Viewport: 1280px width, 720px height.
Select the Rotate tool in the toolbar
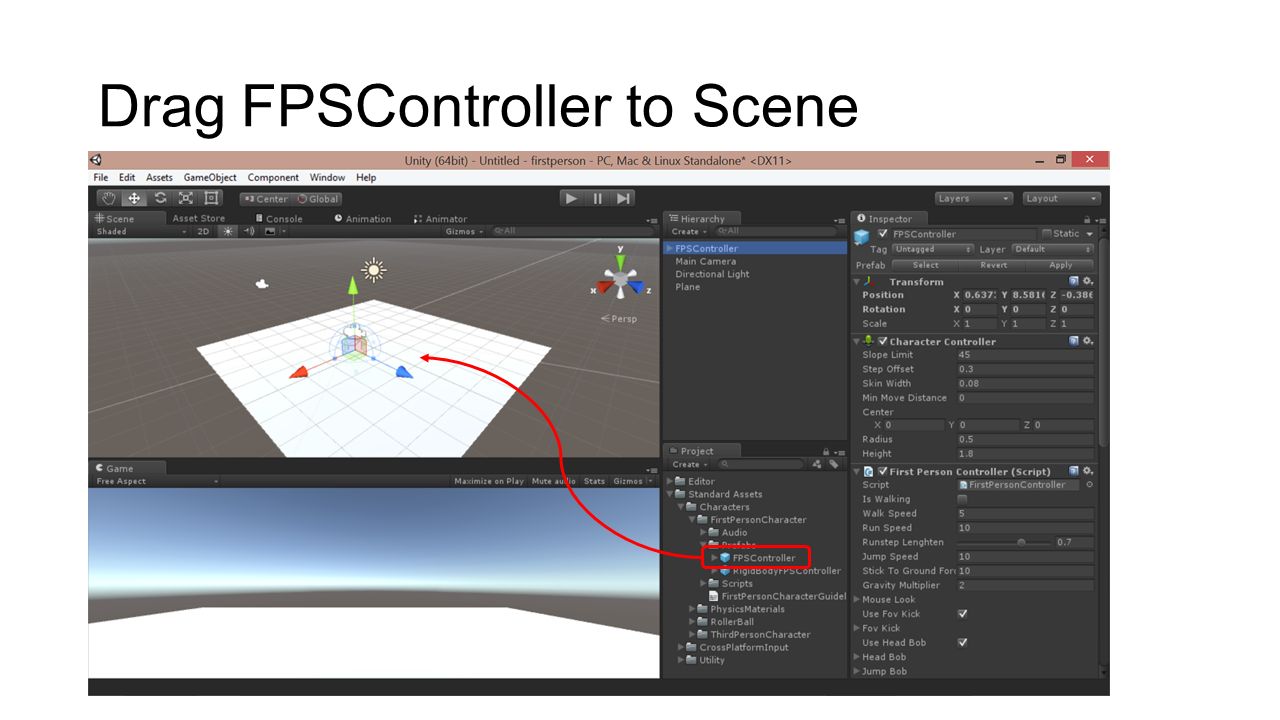(x=160, y=198)
